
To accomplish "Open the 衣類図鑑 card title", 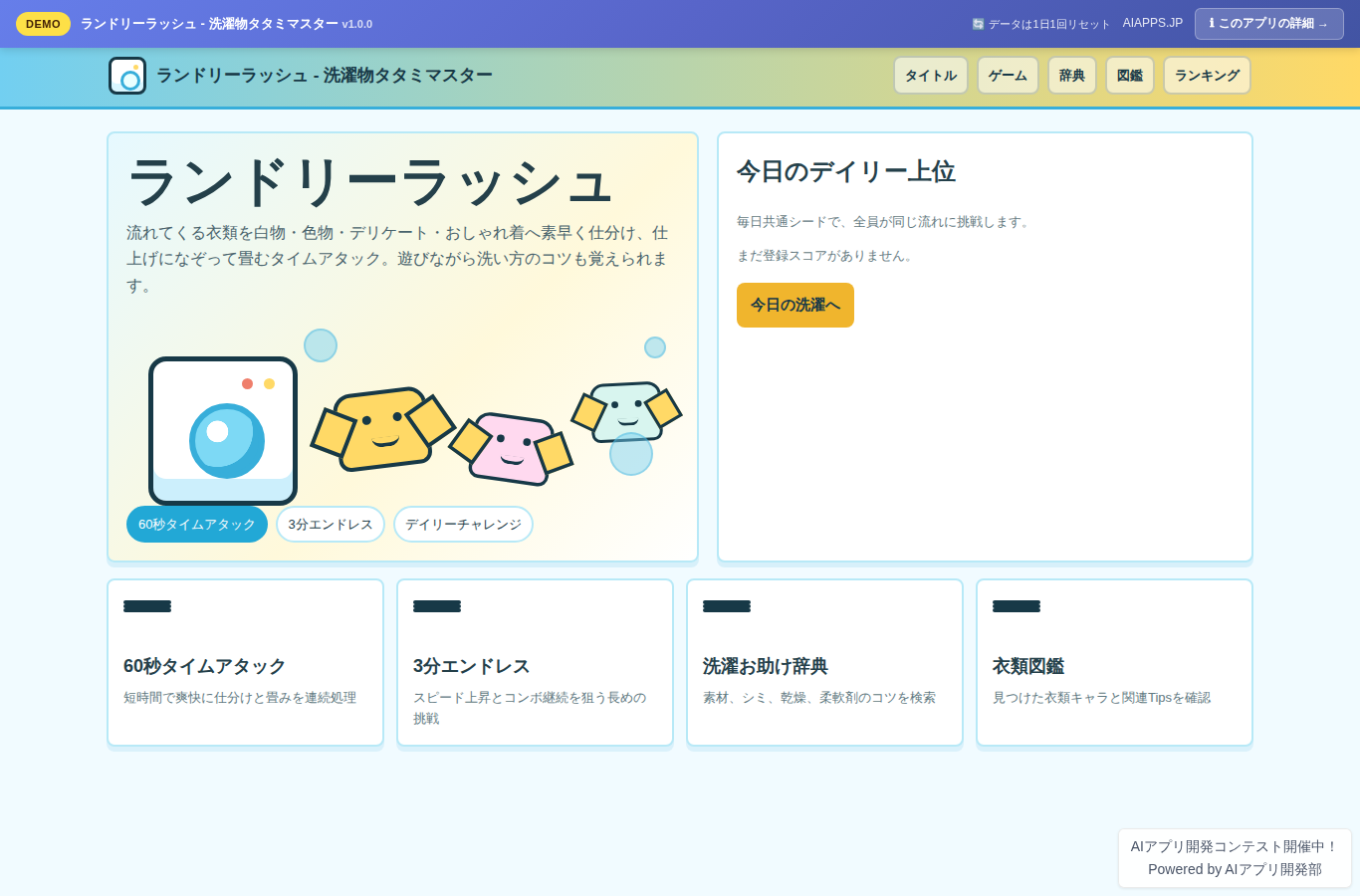I will coord(1028,666).
